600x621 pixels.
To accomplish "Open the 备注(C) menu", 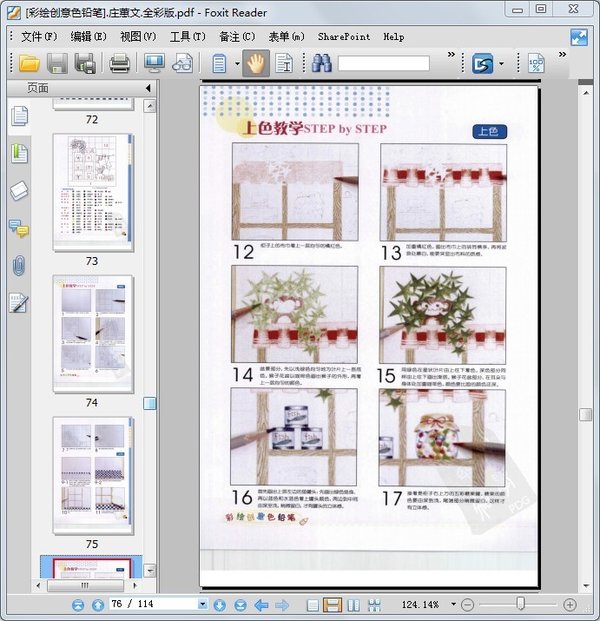I will tap(237, 37).
